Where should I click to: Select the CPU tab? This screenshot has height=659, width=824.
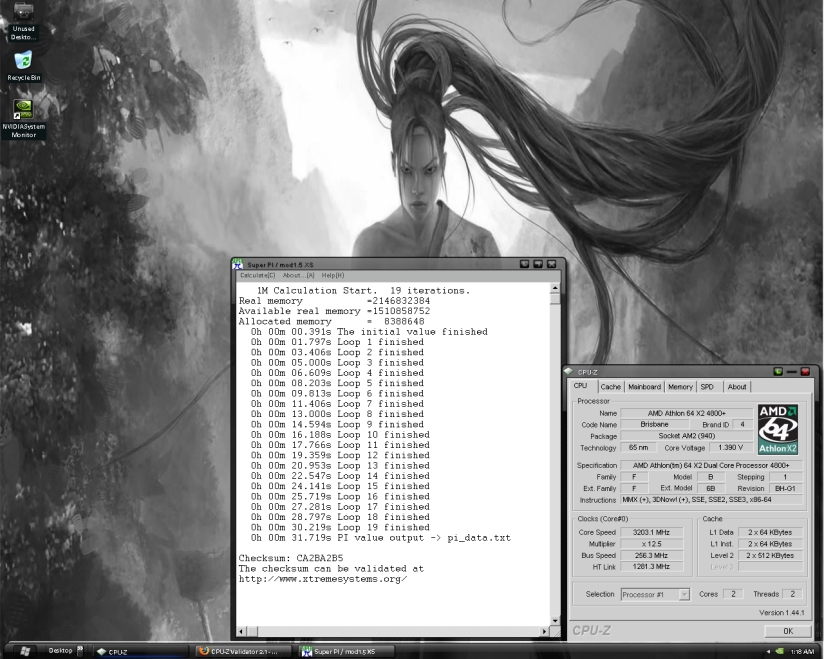pos(581,386)
